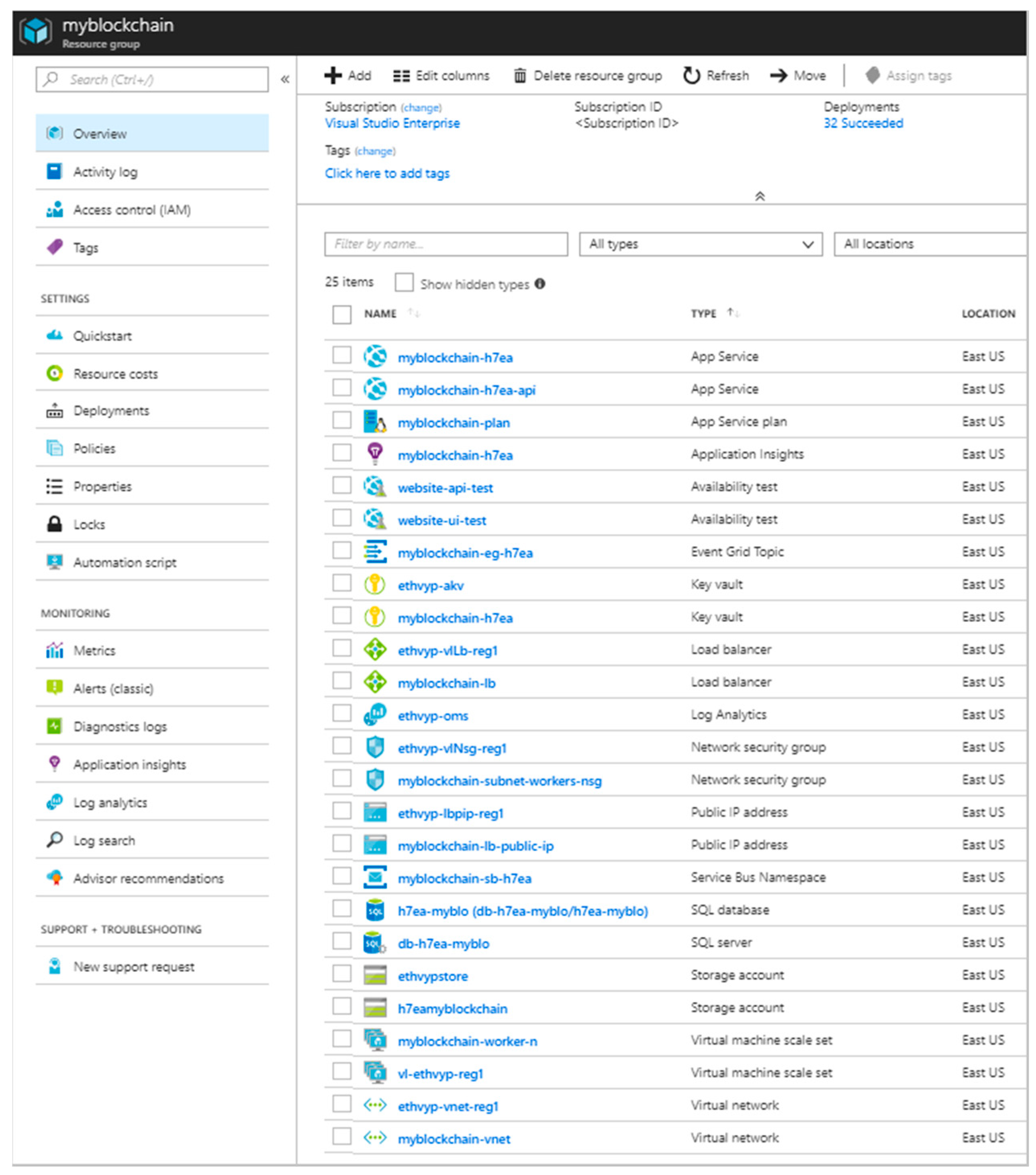Click the Add plus icon
This screenshot has height=1175, width=1036.
[x=333, y=75]
